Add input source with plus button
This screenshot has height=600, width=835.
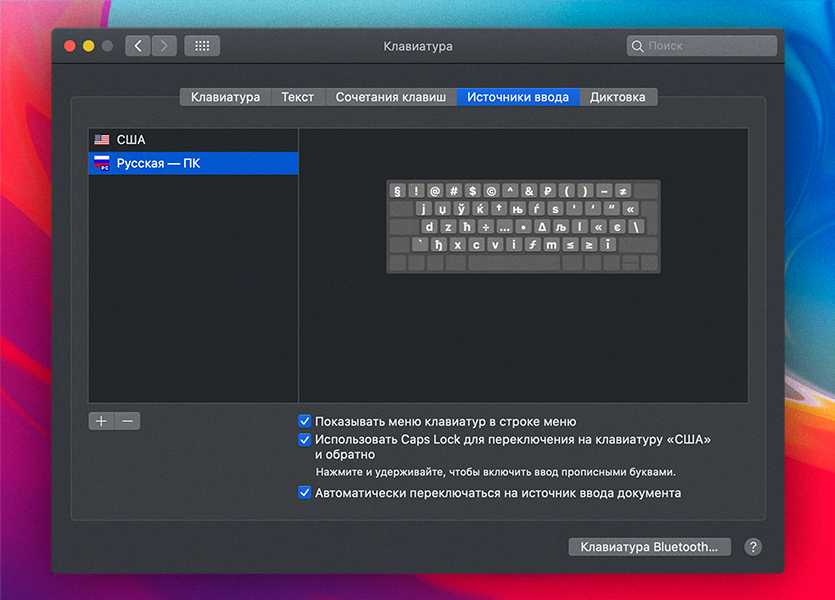[x=101, y=421]
